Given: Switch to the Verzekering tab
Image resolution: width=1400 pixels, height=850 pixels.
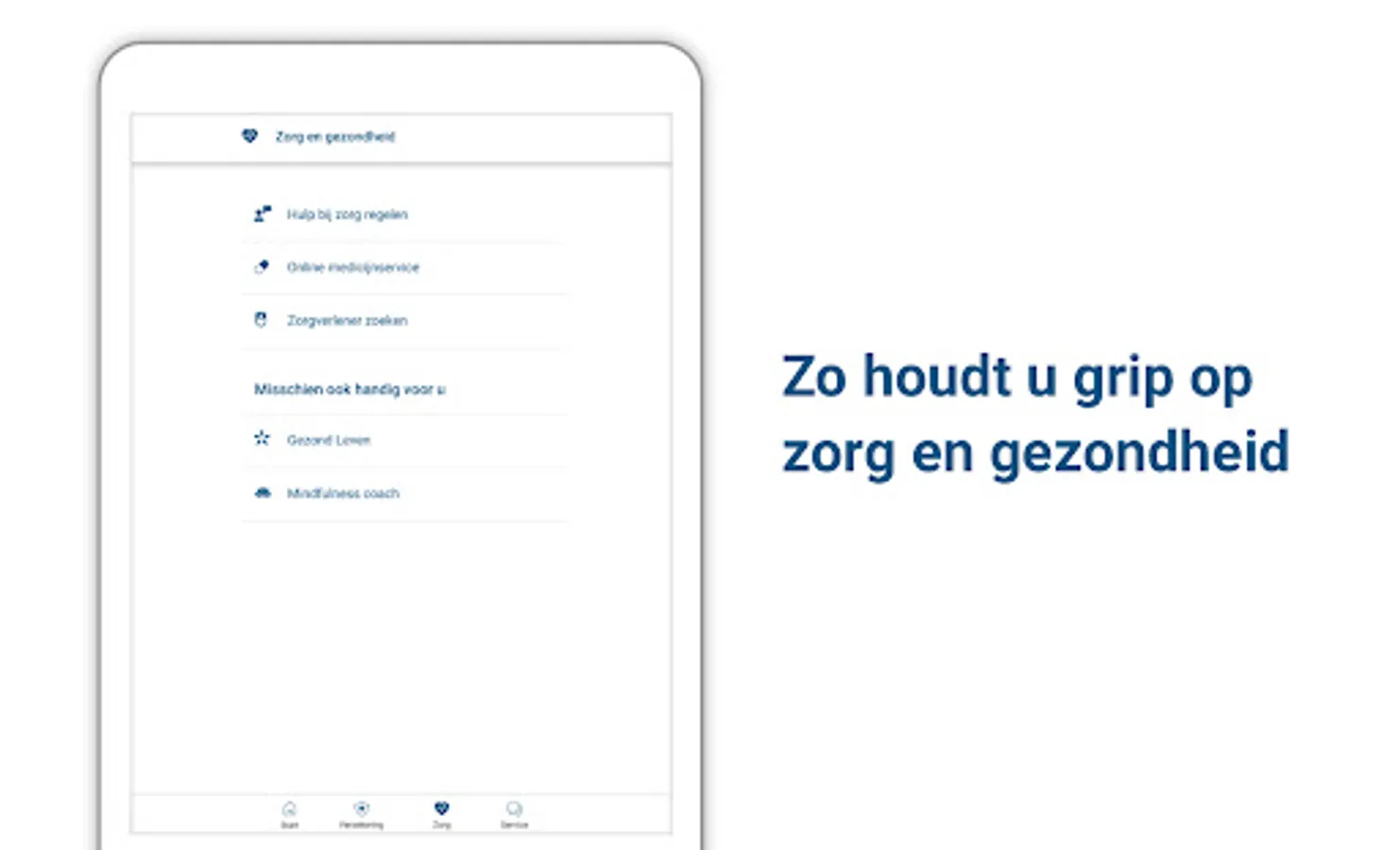Looking at the screenshot, I should (361, 814).
